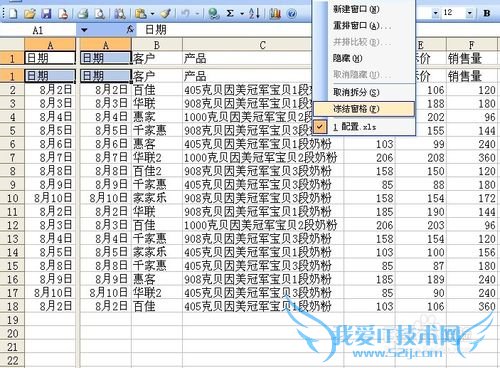Click product cell in row 7
The image size is (500, 368).
[263, 158]
